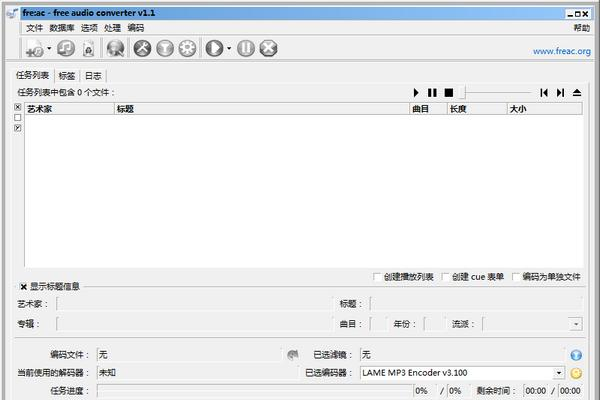Switch to the 日志 tab
This screenshot has width=600, height=400.
click(93, 76)
